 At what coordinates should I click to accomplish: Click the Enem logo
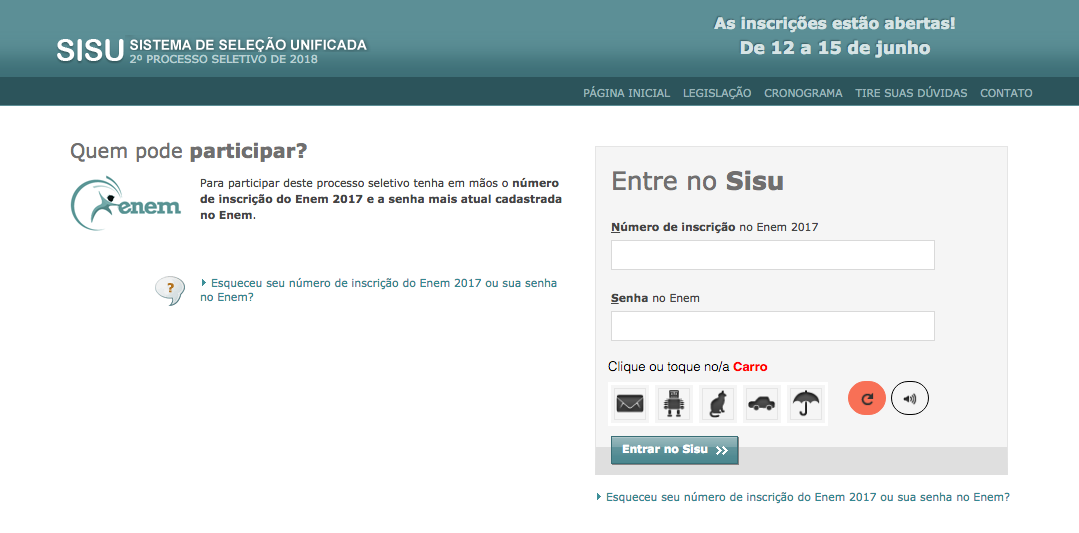click(126, 204)
